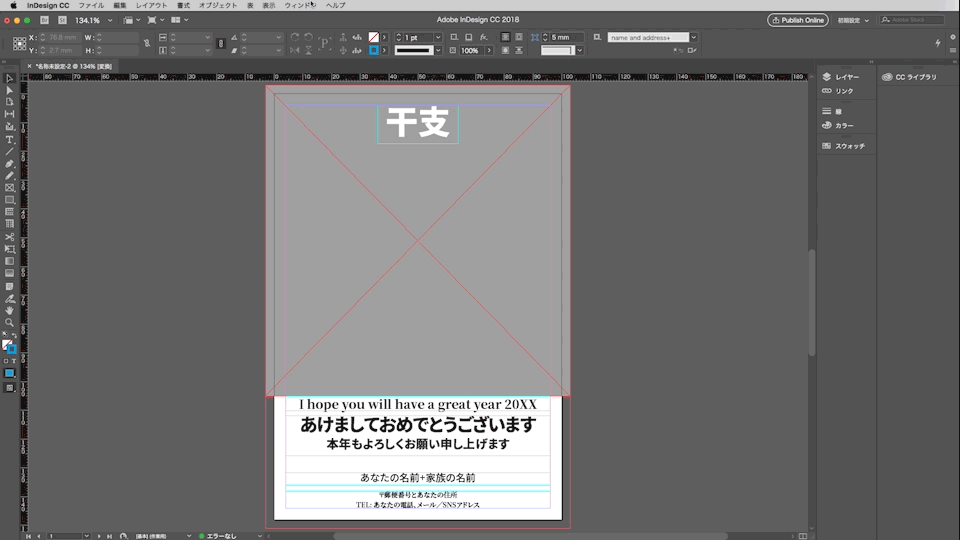Image resolution: width=960 pixels, height=540 pixels.
Task: Open the Color panel (カラー)
Action: [838, 126]
